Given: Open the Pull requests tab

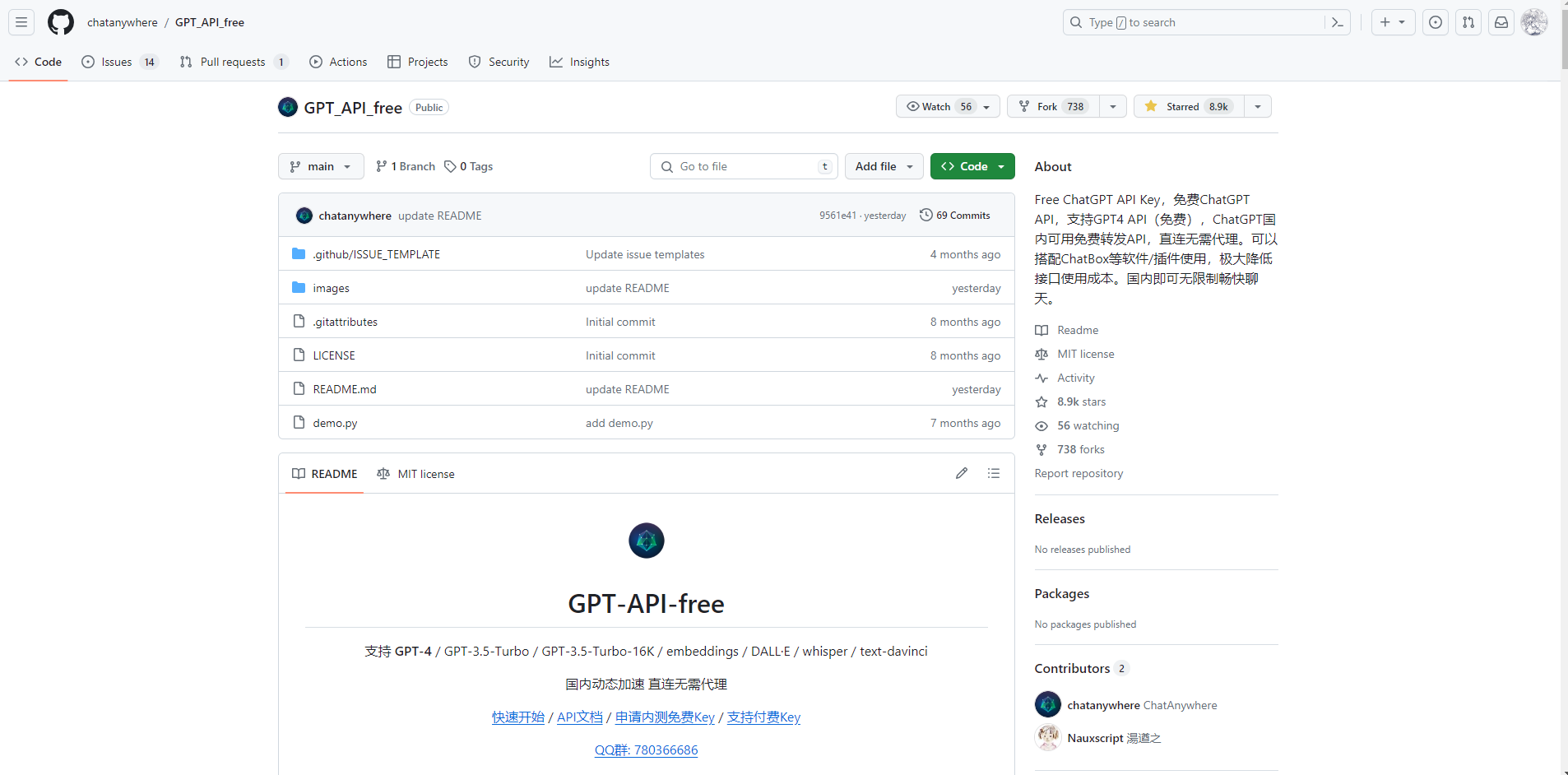Looking at the screenshot, I should 234,62.
